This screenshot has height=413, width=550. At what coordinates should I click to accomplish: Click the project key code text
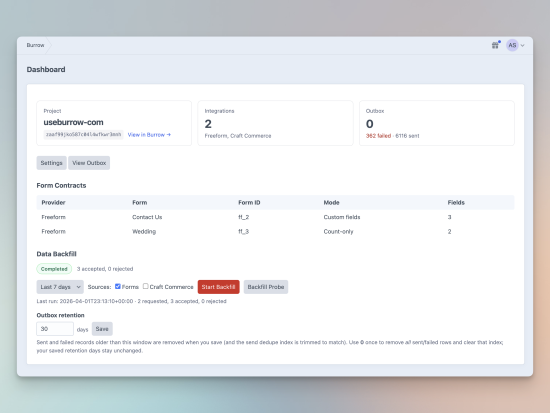coord(83,134)
